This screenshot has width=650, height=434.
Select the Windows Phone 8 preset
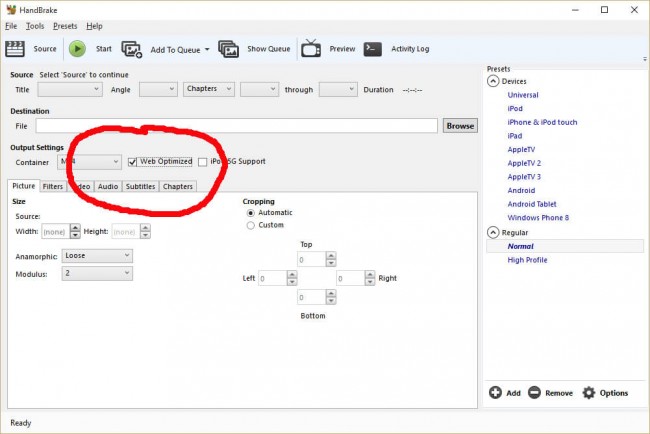click(x=538, y=218)
